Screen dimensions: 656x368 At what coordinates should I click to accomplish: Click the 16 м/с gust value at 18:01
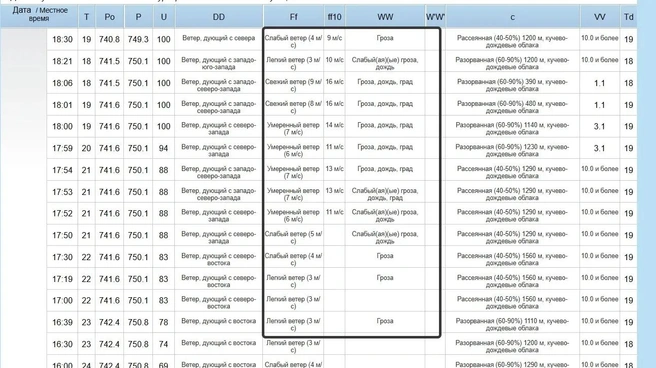point(334,104)
